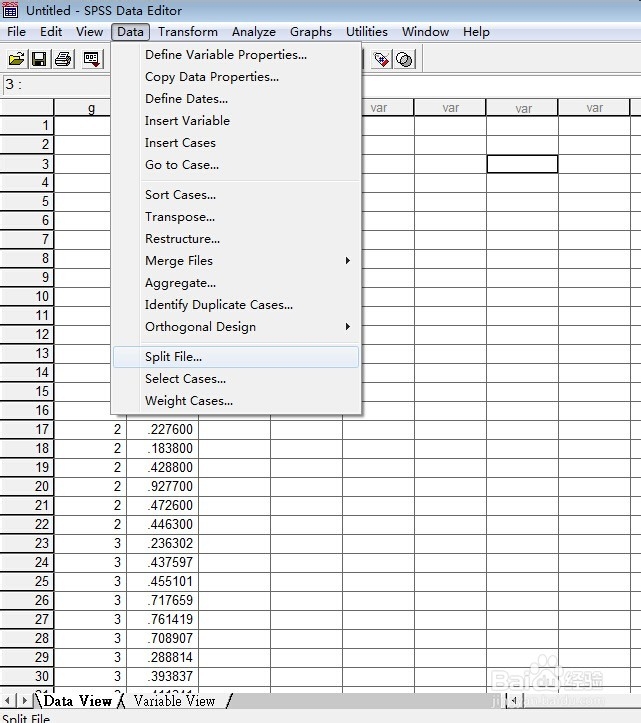641x723 pixels.
Task: Choose Define Dates menu item
Action: tap(236, 99)
